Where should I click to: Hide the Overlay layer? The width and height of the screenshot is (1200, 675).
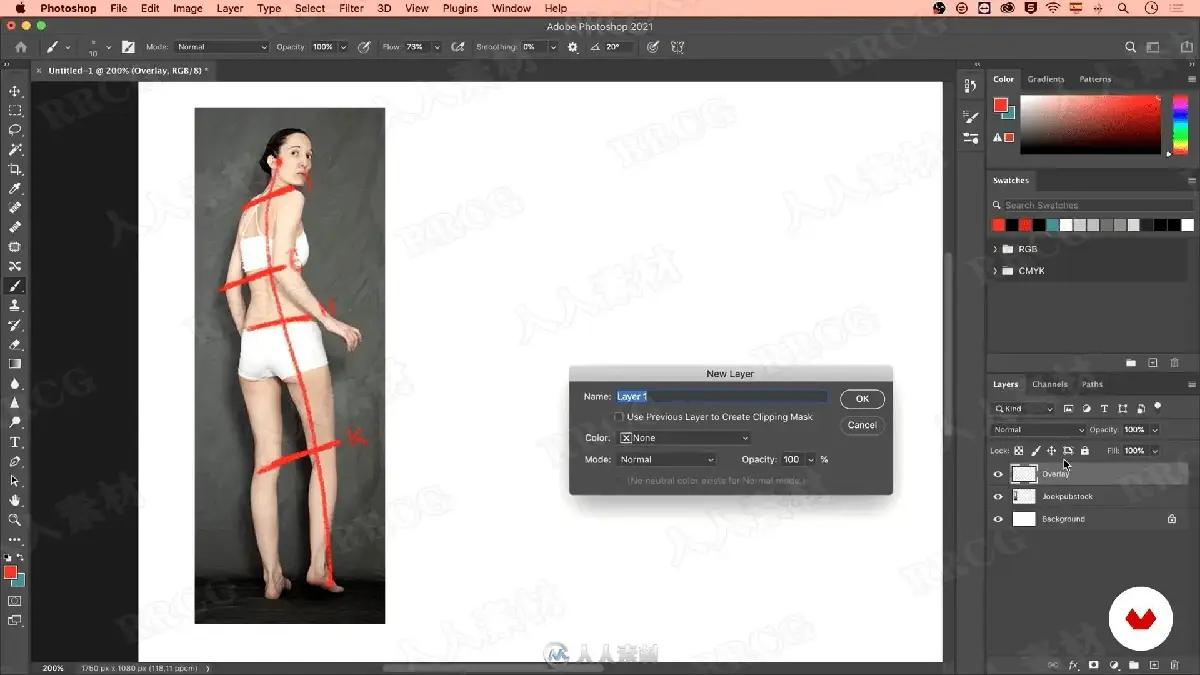coord(997,474)
